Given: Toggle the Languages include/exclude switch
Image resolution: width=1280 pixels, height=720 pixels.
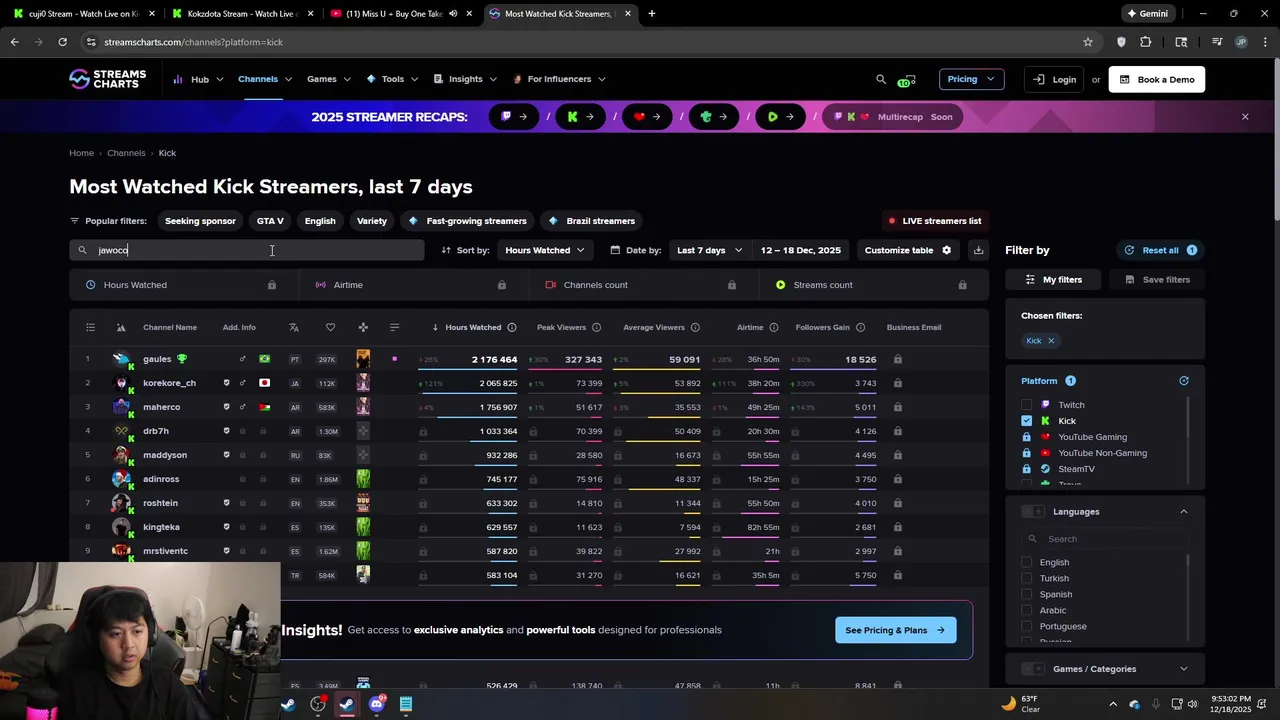Looking at the screenshot, I should [1033, 512].
